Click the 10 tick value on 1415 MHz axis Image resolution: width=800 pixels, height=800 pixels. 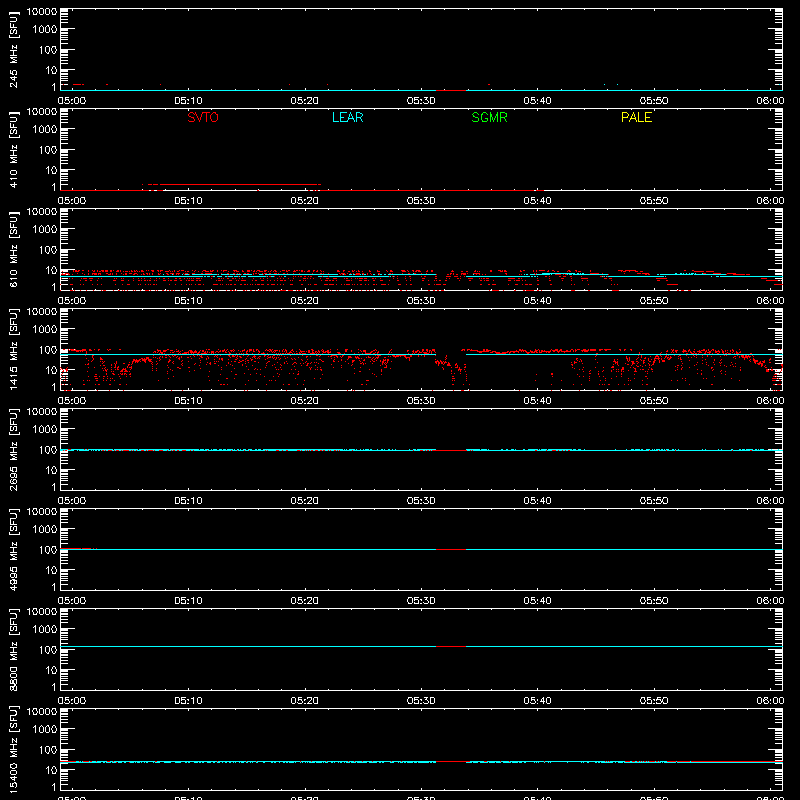(x=51, y=370)
